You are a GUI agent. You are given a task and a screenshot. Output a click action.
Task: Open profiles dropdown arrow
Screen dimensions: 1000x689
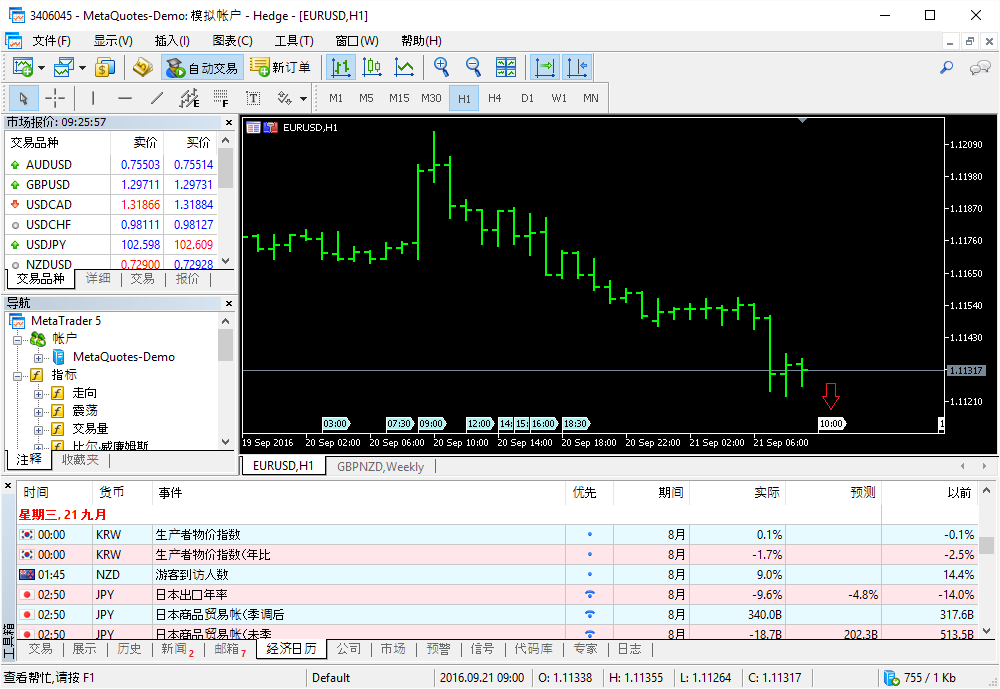[82, 68]
